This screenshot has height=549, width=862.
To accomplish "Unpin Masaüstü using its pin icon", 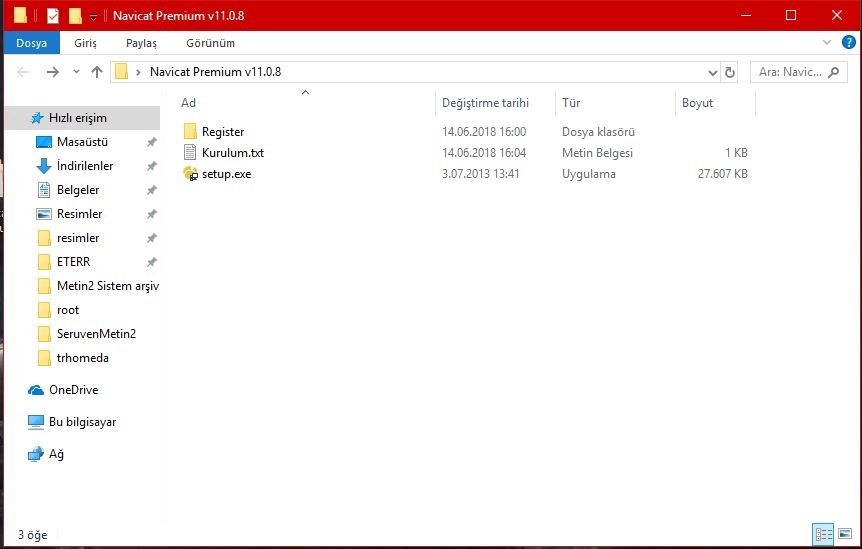I will 152,142.
